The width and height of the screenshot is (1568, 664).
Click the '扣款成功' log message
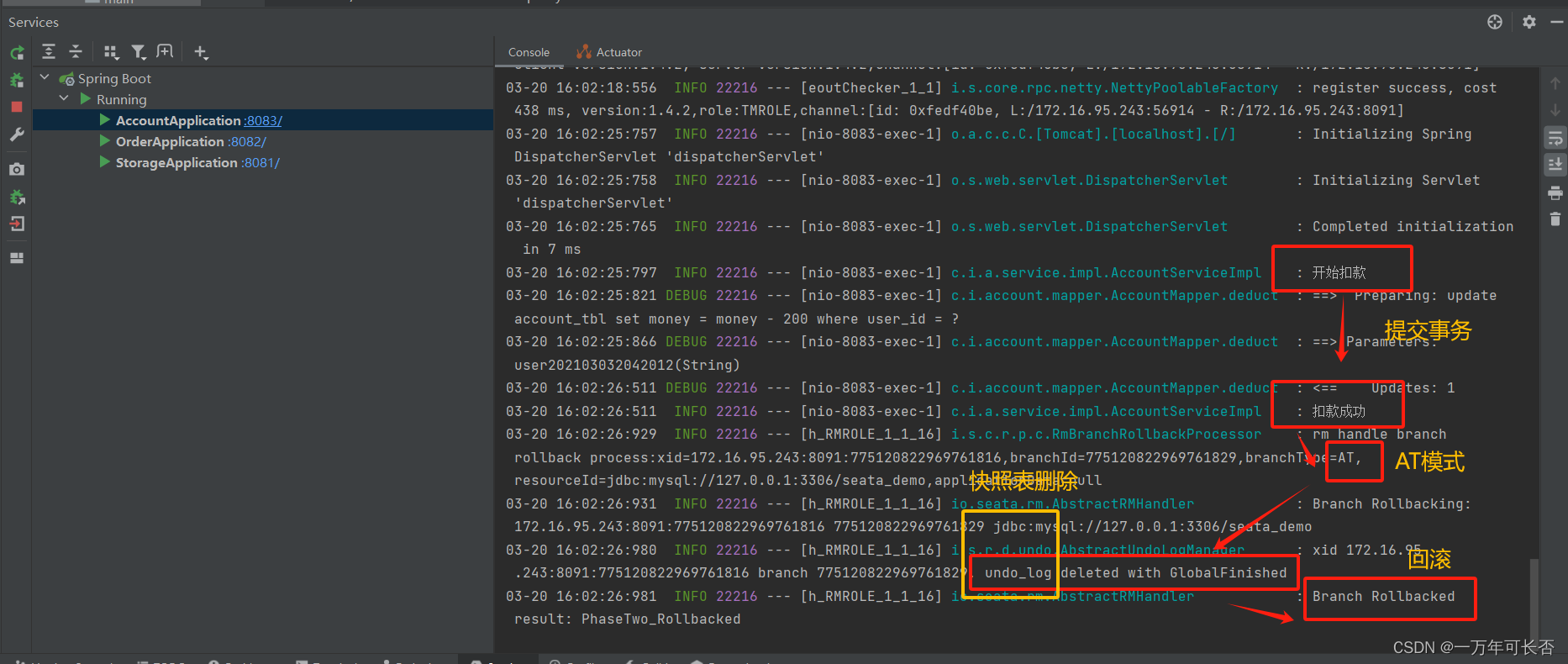point(1339,412)
